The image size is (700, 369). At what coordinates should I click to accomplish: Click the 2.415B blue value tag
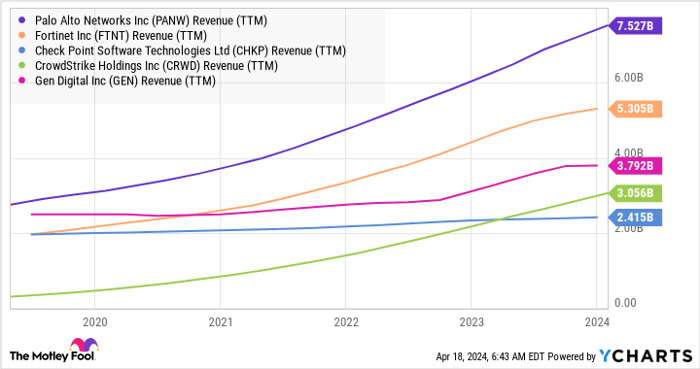pos(635,217)
